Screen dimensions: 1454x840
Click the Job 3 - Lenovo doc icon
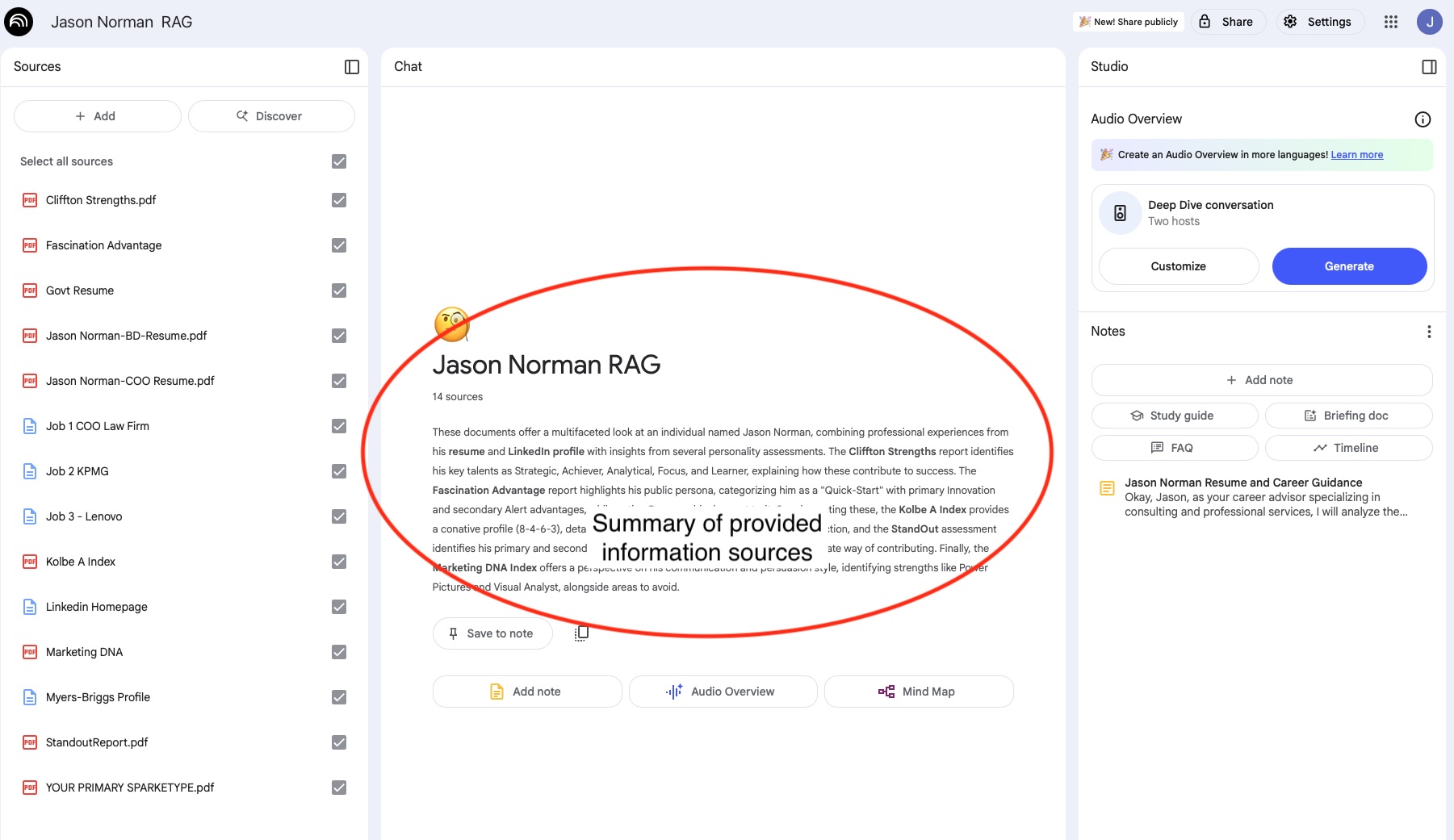(x=30, y=516)
